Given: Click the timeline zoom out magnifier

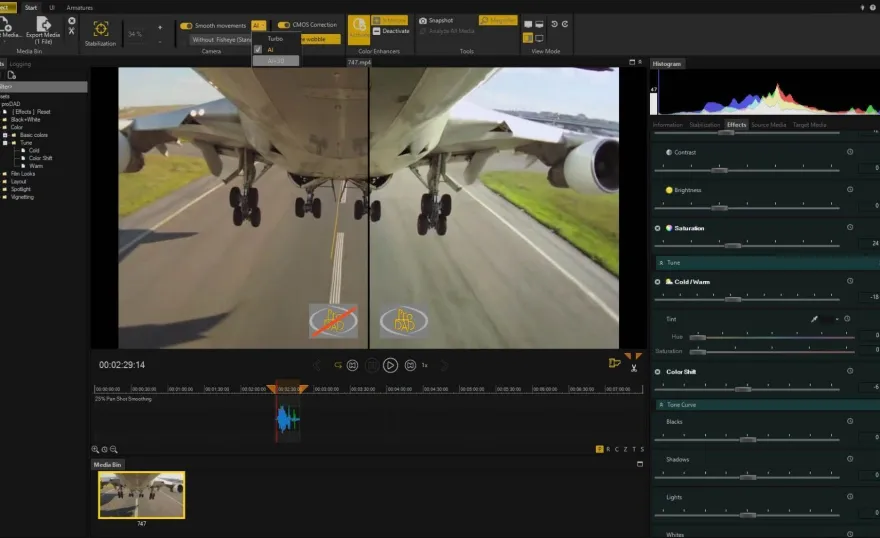Looking at the screenshot, I should click(114, 449).
